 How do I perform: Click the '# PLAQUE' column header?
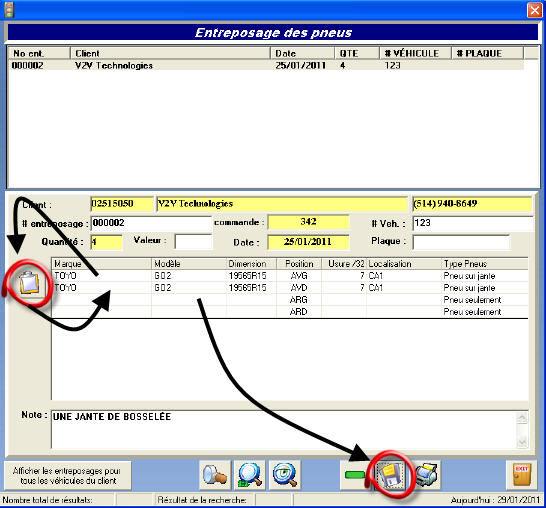click(x=488, y=53)
